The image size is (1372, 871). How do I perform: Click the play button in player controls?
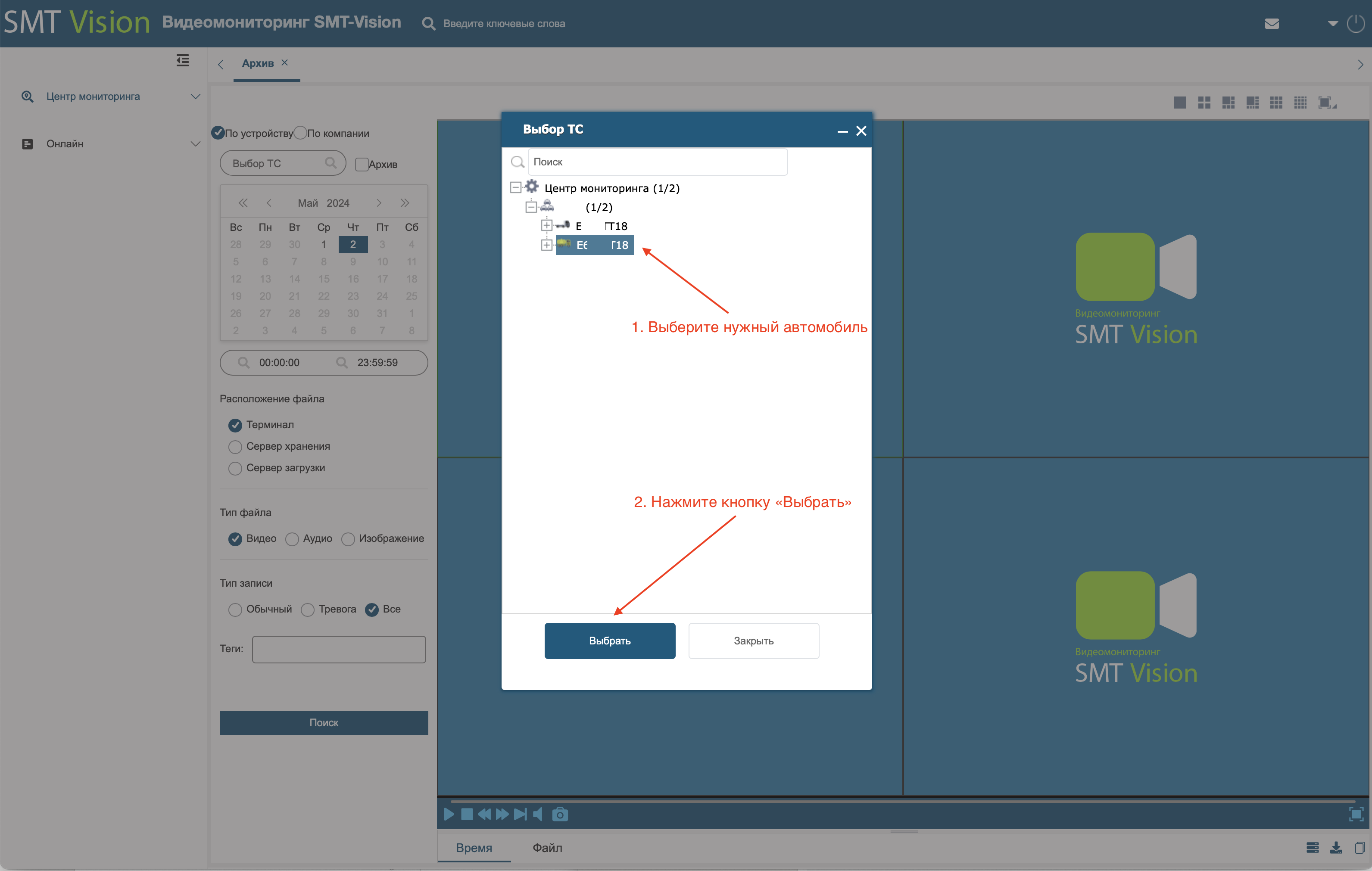pyautogui.click(x=449, y=814)
